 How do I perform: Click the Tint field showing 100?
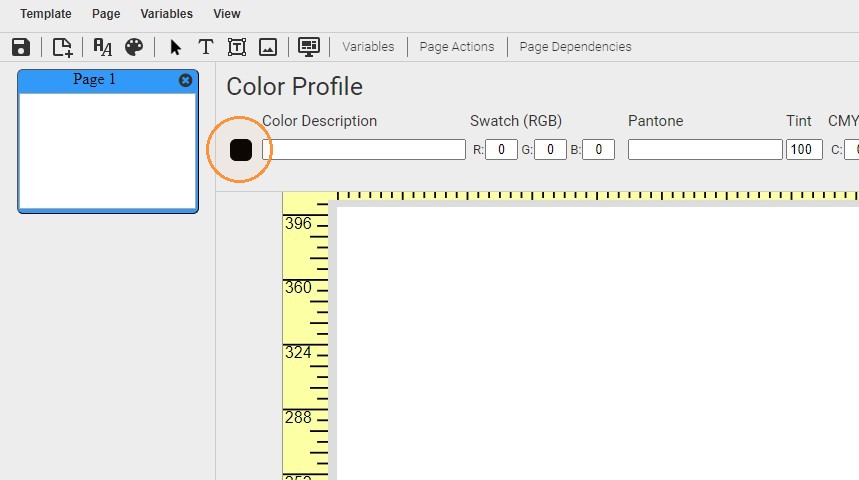click(x=804, y=150)
